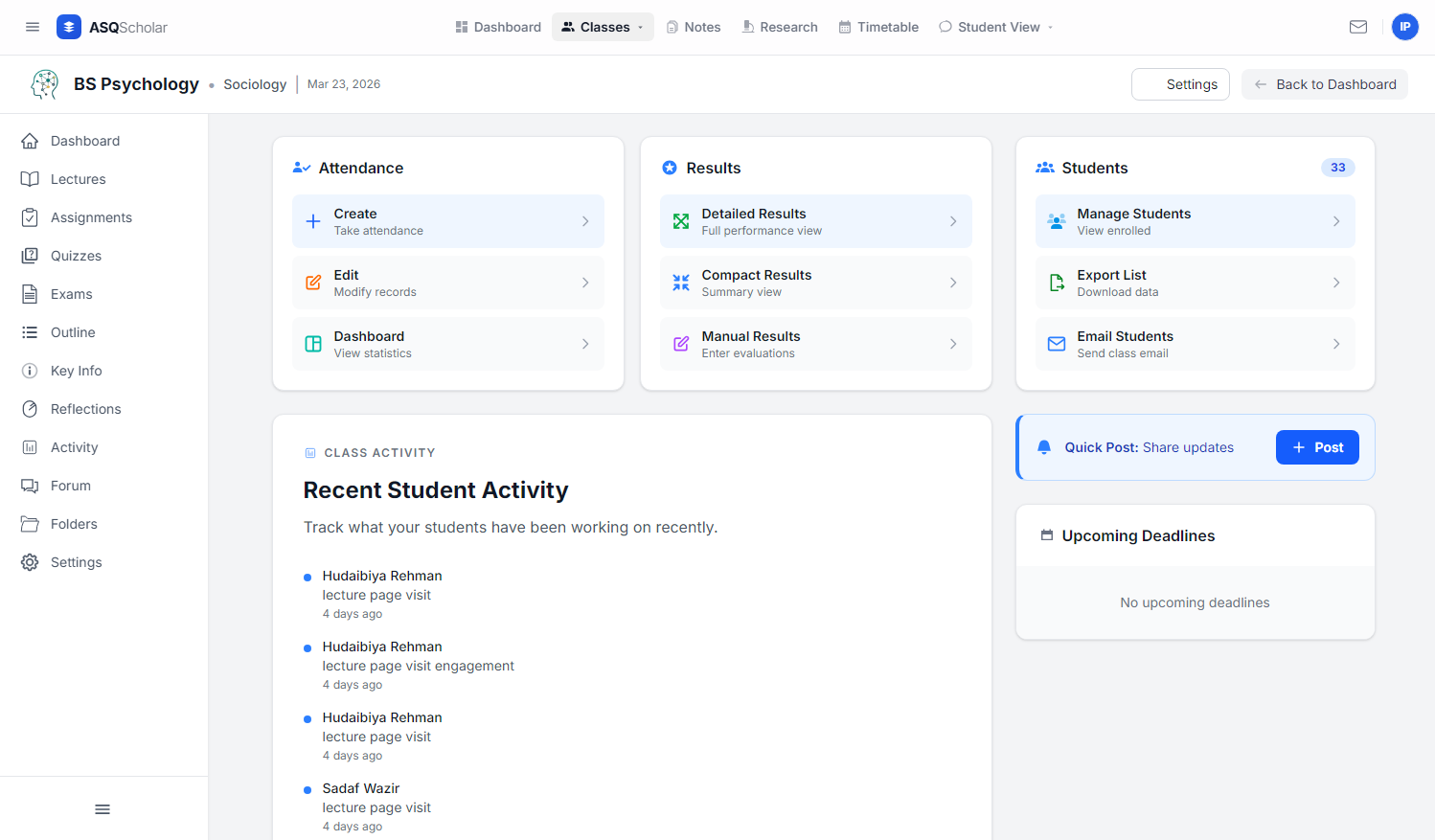Select Quizzes in the sidebar

point(76,256)
